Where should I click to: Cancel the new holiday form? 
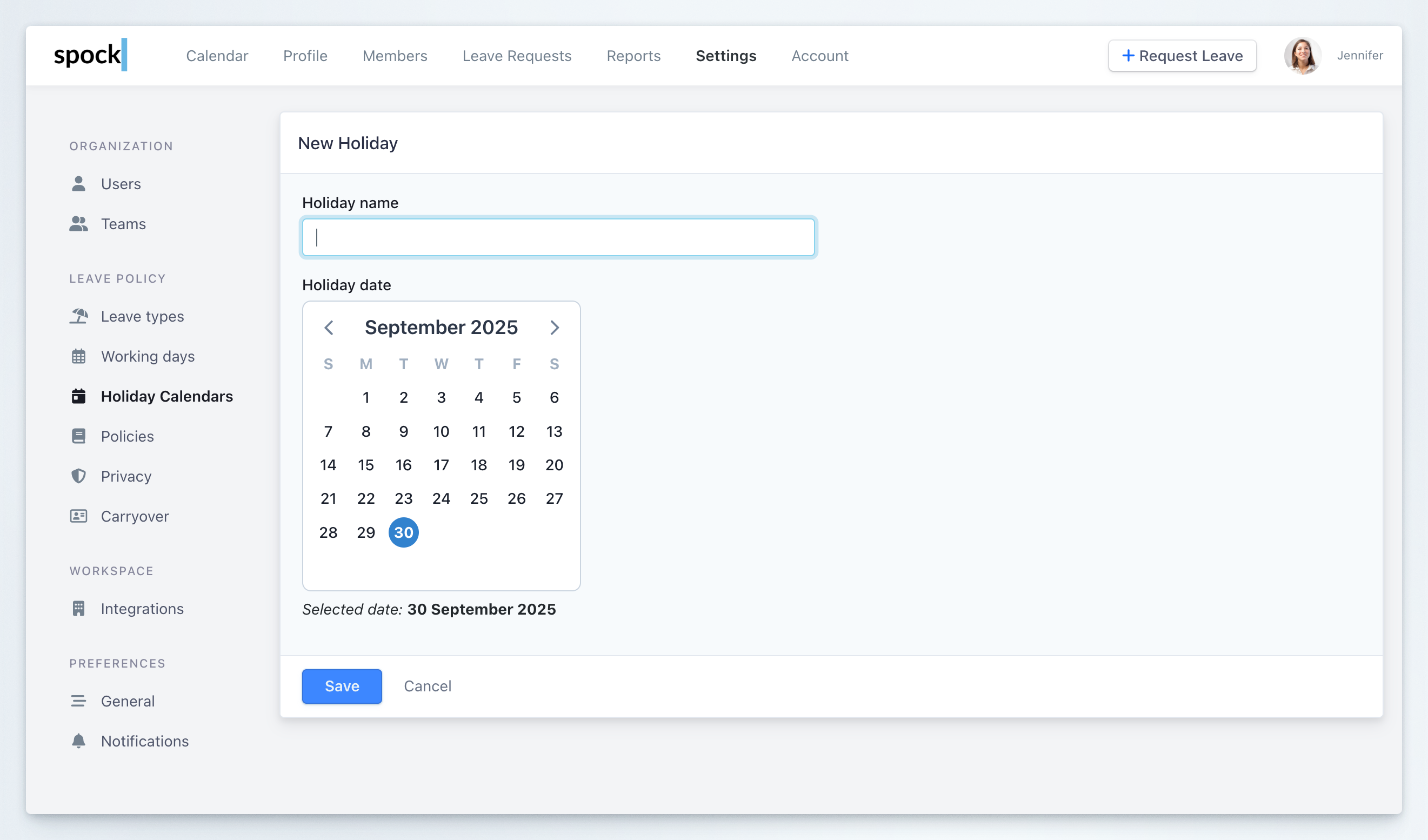(428, 686)
